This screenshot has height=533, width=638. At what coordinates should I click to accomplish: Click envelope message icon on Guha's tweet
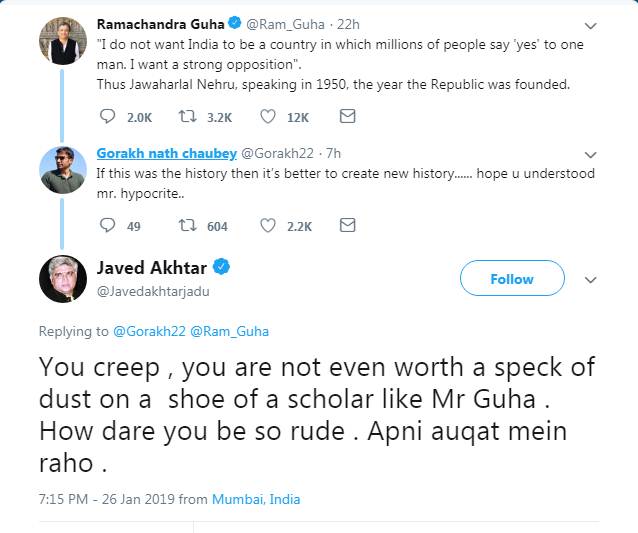tap(347, 117)
